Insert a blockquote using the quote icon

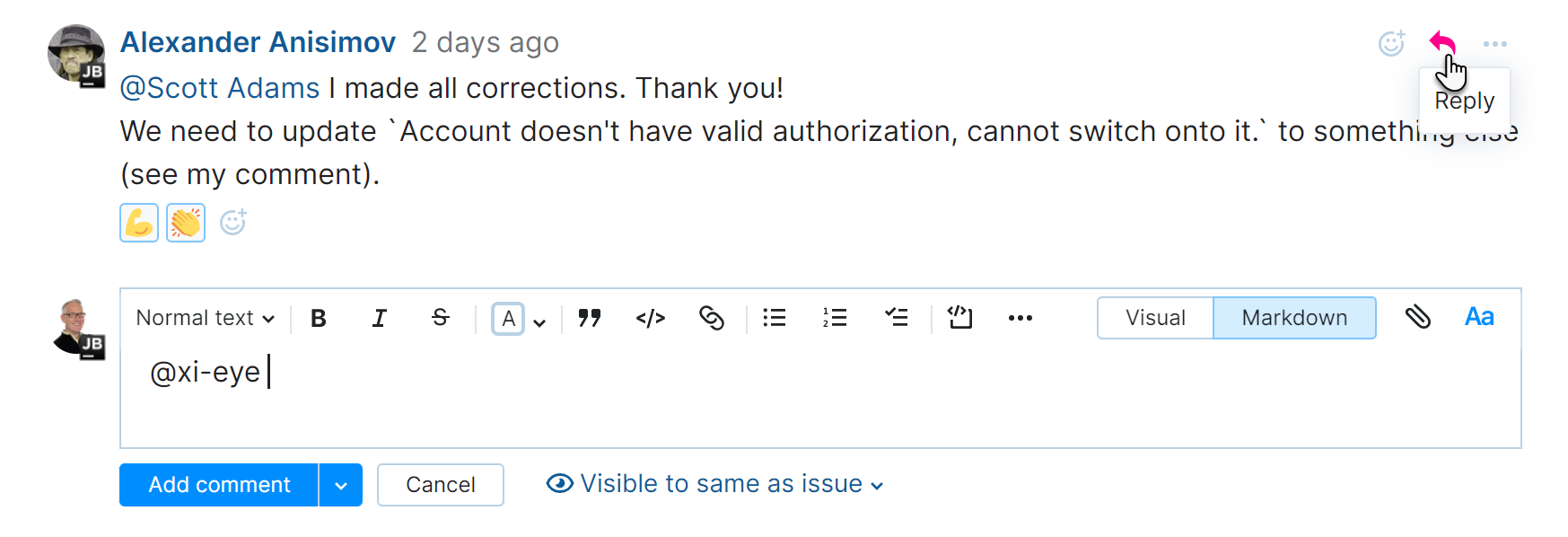click(x=590, y=318)
